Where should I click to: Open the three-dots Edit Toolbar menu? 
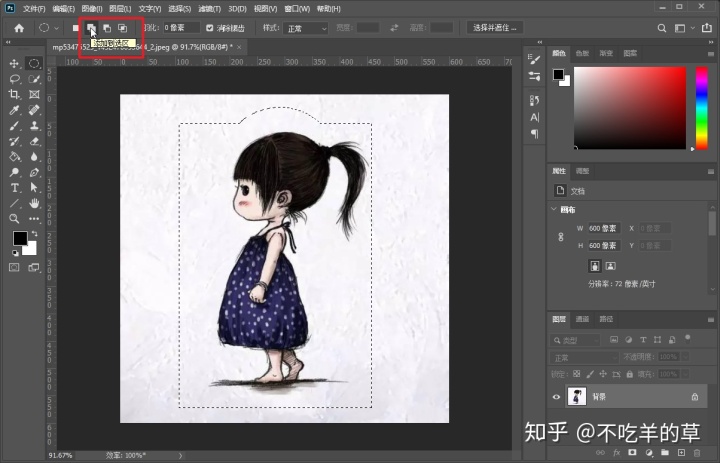point(34,219)
